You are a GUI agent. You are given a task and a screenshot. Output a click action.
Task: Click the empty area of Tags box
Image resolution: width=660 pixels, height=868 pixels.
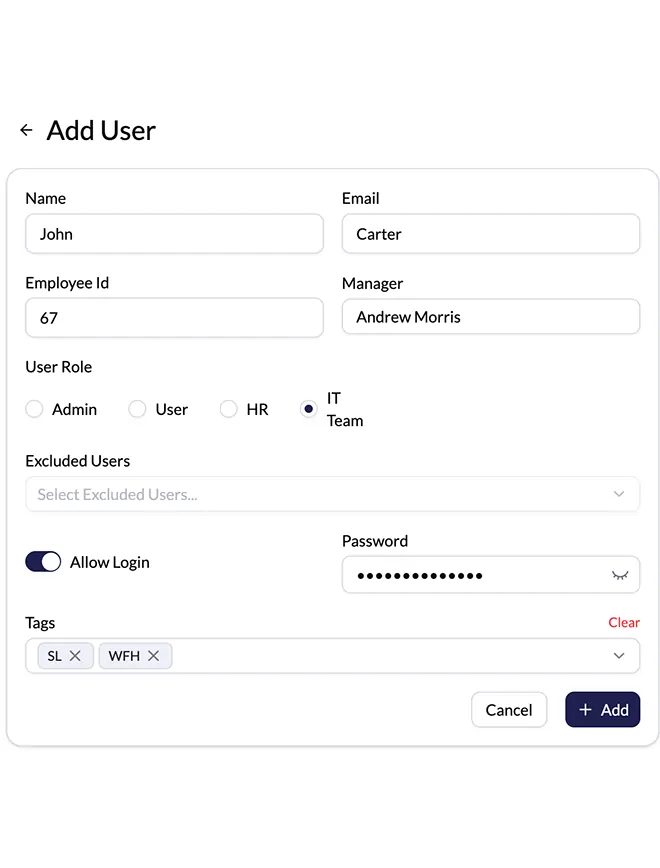[x=390, y=656]
